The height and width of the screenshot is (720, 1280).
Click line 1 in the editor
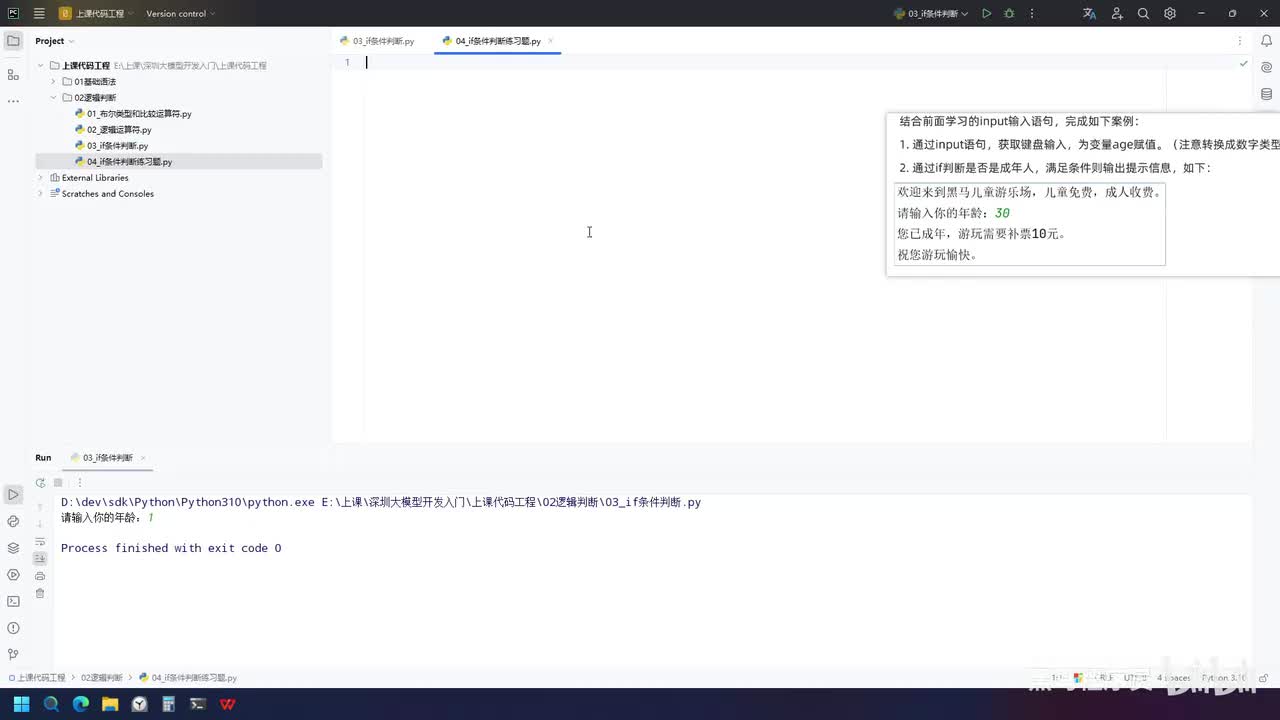point(765,63)
